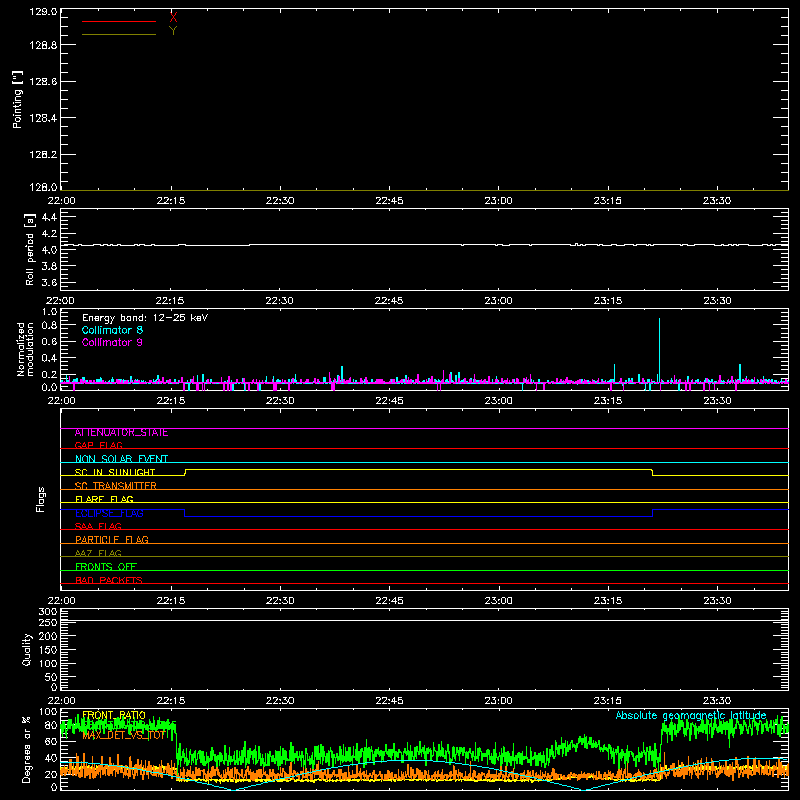Click the Roll period axis title

[30, 249]
